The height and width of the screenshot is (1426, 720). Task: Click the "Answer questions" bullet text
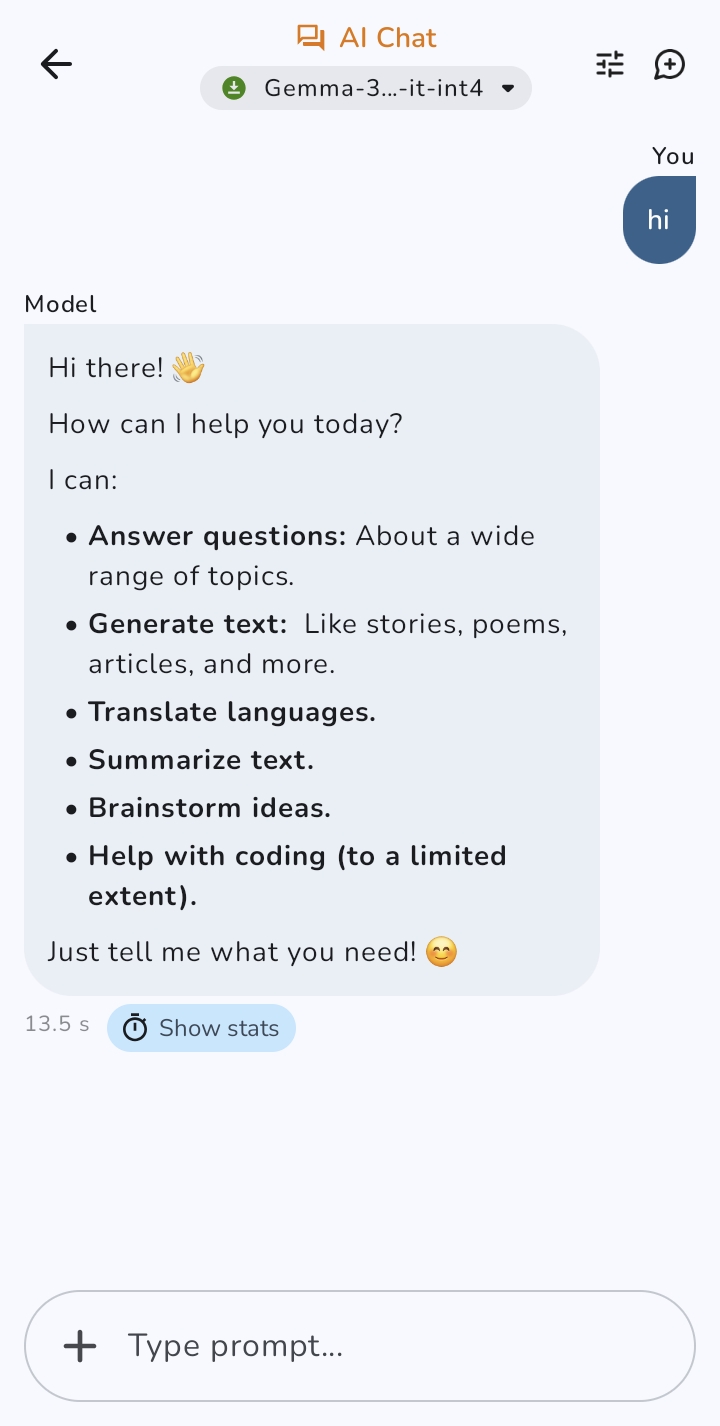[x=217, y=536]
